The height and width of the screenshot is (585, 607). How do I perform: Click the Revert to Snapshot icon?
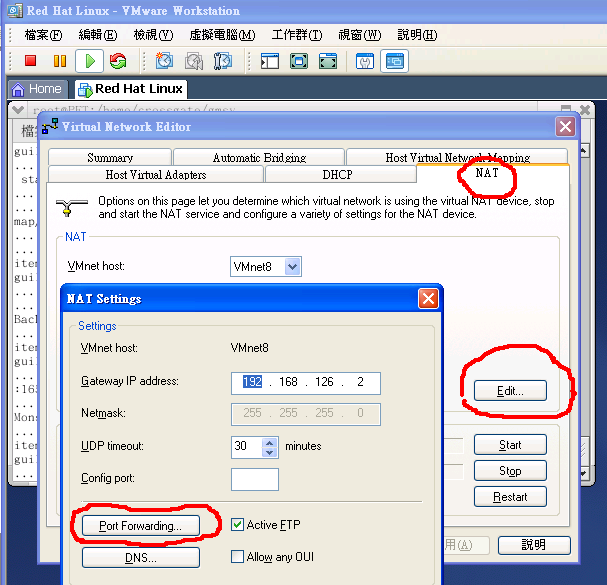194,61
